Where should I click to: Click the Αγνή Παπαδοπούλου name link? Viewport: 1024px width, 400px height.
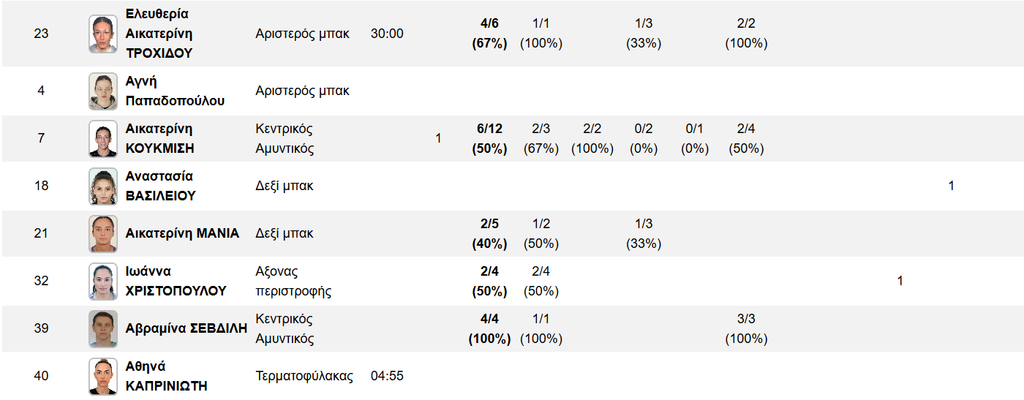click(x=175, y=91)
